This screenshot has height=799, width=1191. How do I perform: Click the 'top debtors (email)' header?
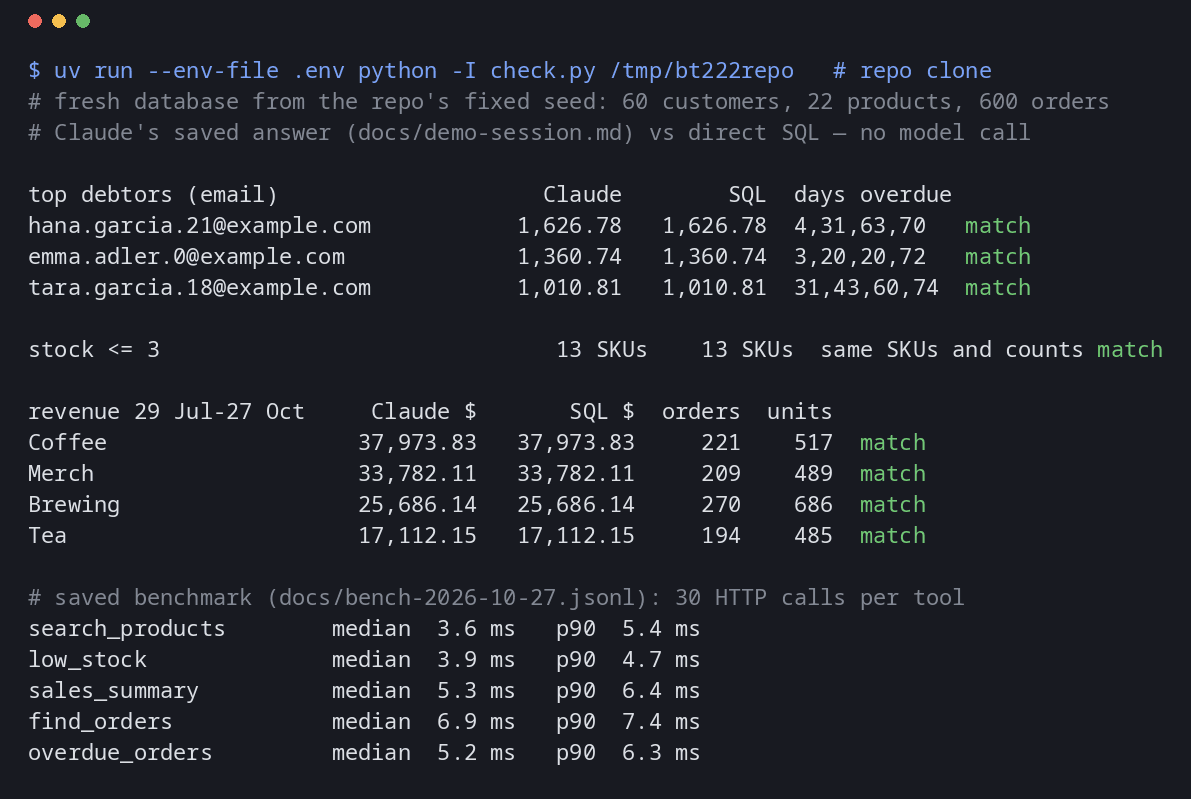point(153,195)
